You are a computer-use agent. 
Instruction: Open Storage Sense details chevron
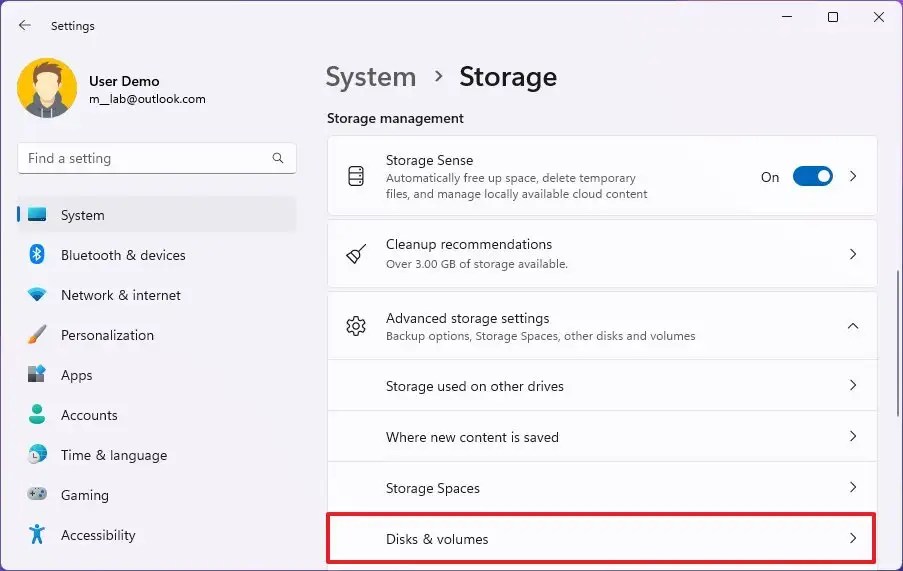coord(853,176)
